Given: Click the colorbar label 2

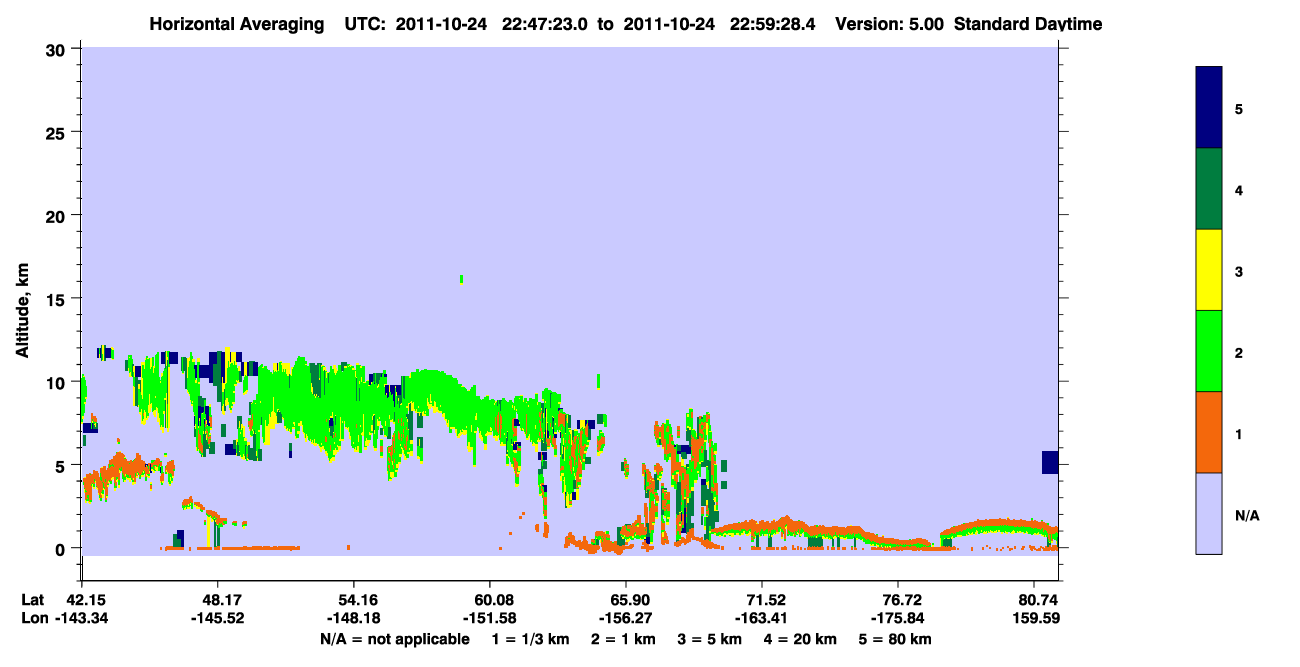Looking at the screenshot, I should coord(1239,351).
